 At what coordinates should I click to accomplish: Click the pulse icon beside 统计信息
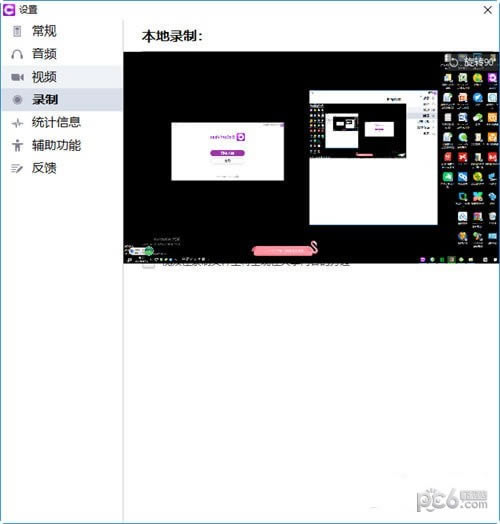tap(17, 123)
